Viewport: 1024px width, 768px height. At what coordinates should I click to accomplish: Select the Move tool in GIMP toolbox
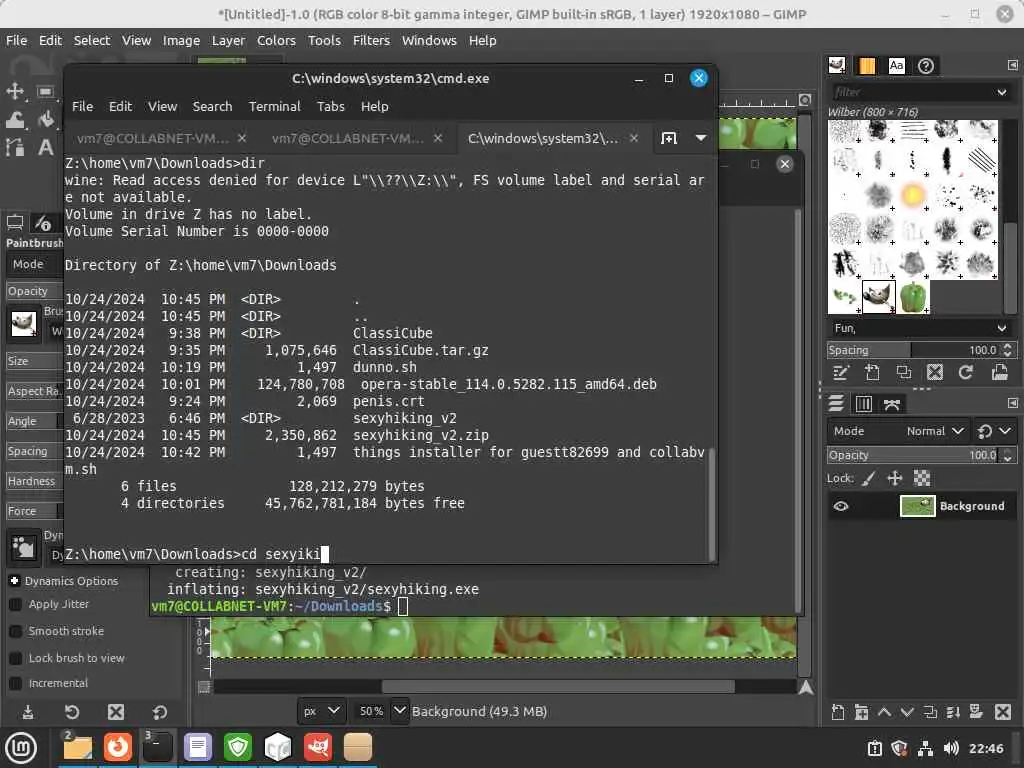click(x=14, y=91)
